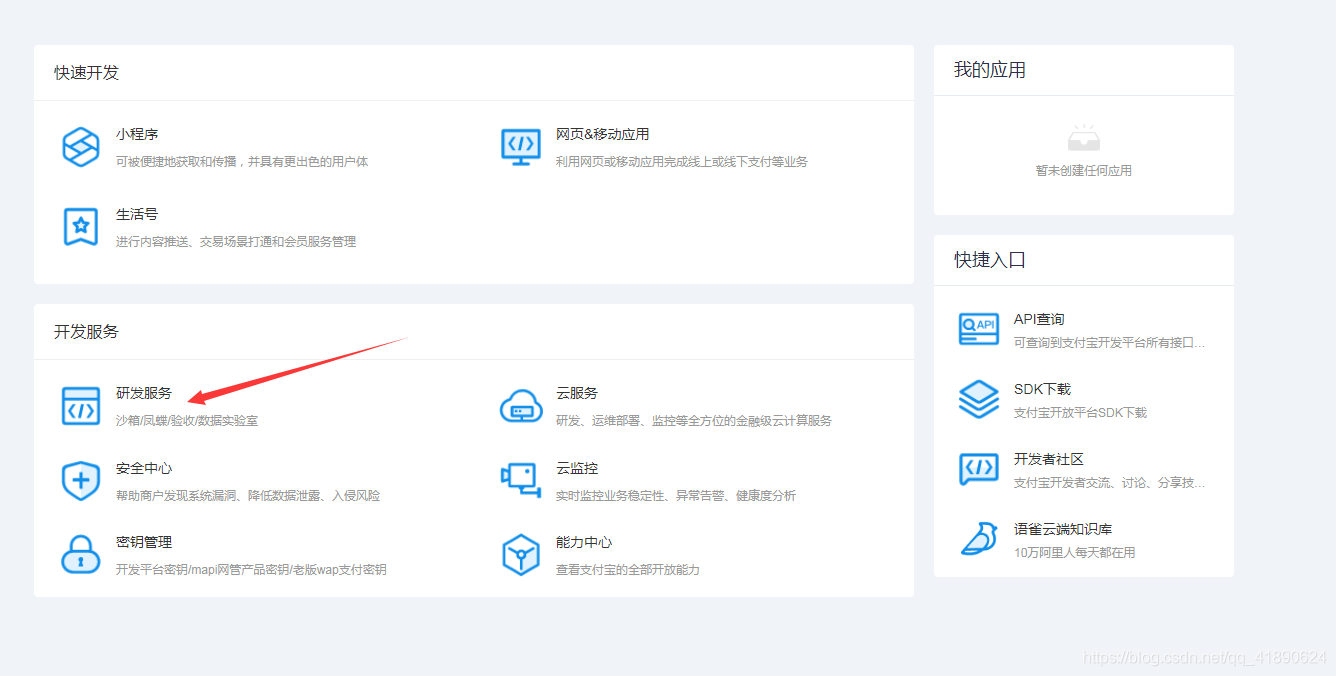1336x676 pixels.
Task: Click the API查询 search icon
Action: point(979,329)
